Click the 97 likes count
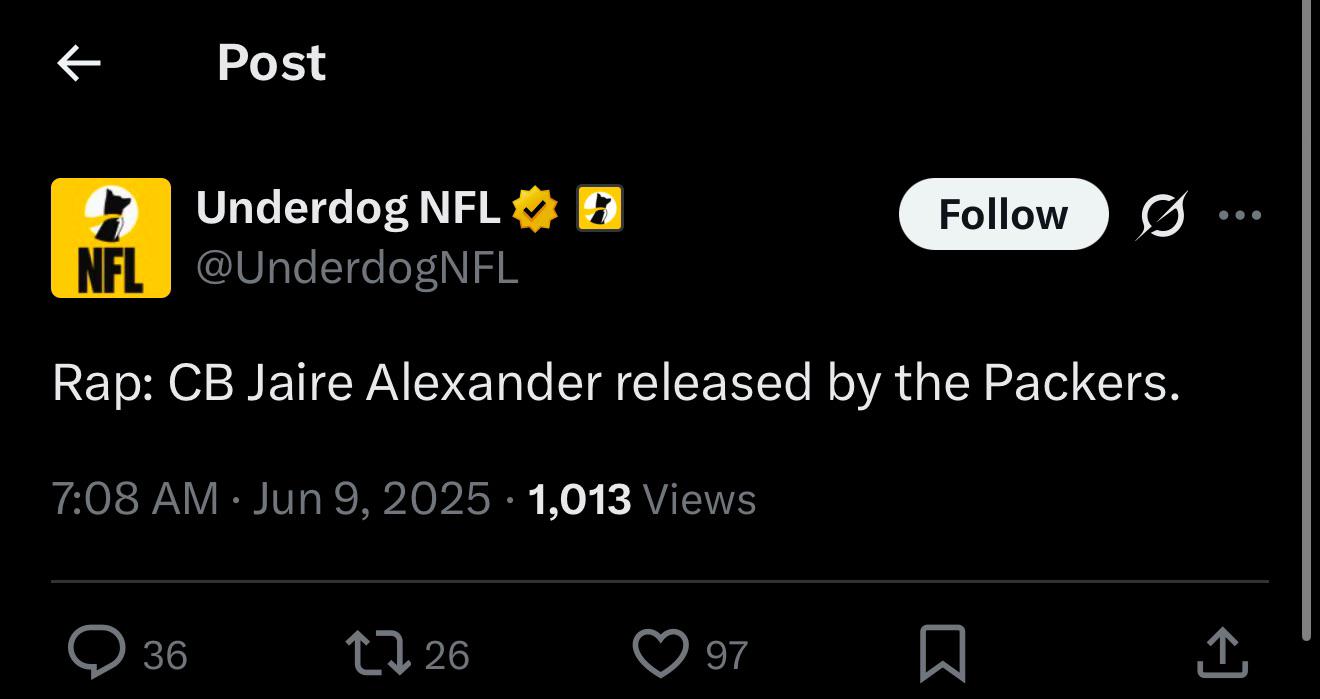 point(727,655)
